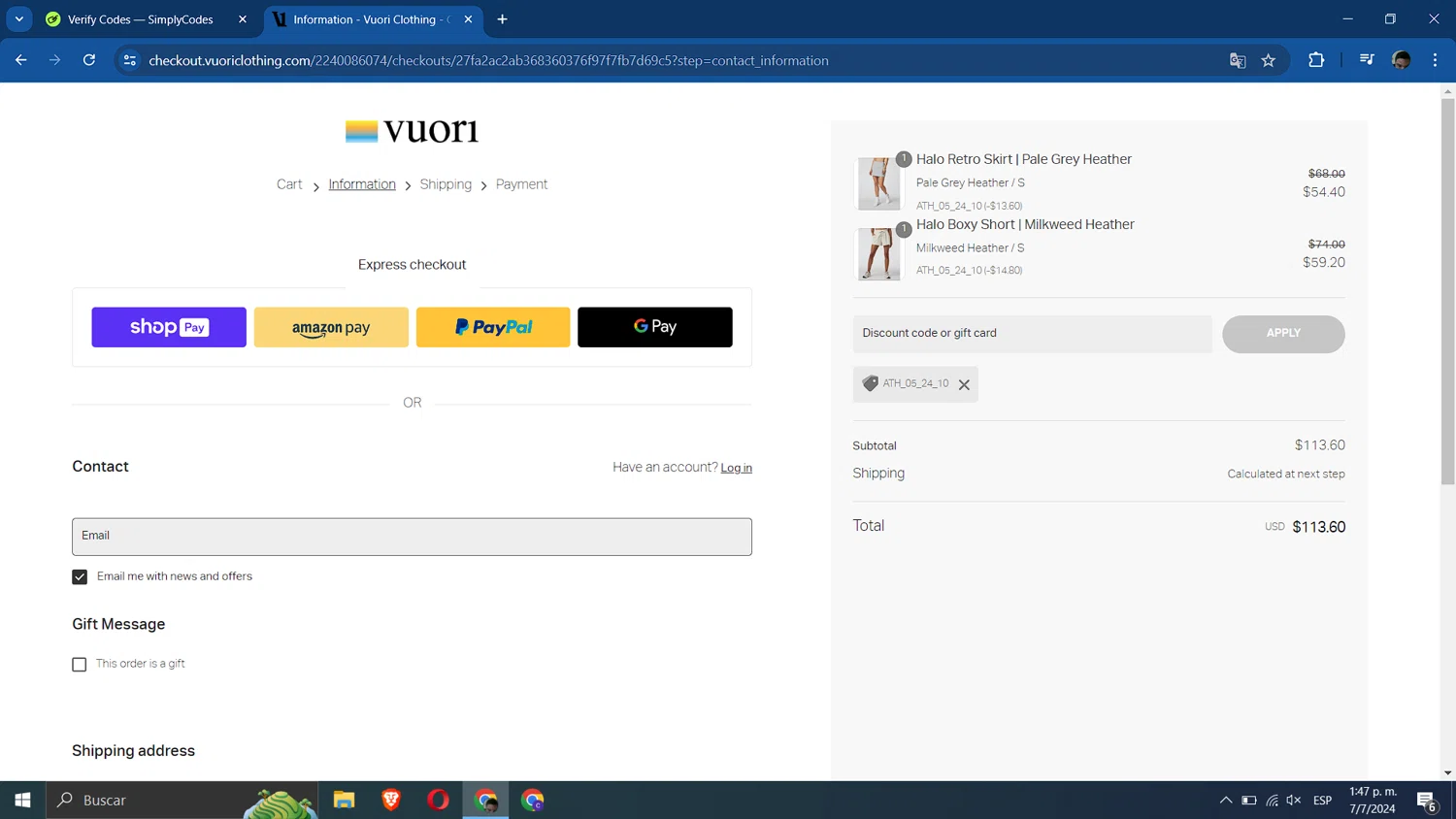
Task: Click the $113.60 total amount
Action: (x=1318, y=527)
